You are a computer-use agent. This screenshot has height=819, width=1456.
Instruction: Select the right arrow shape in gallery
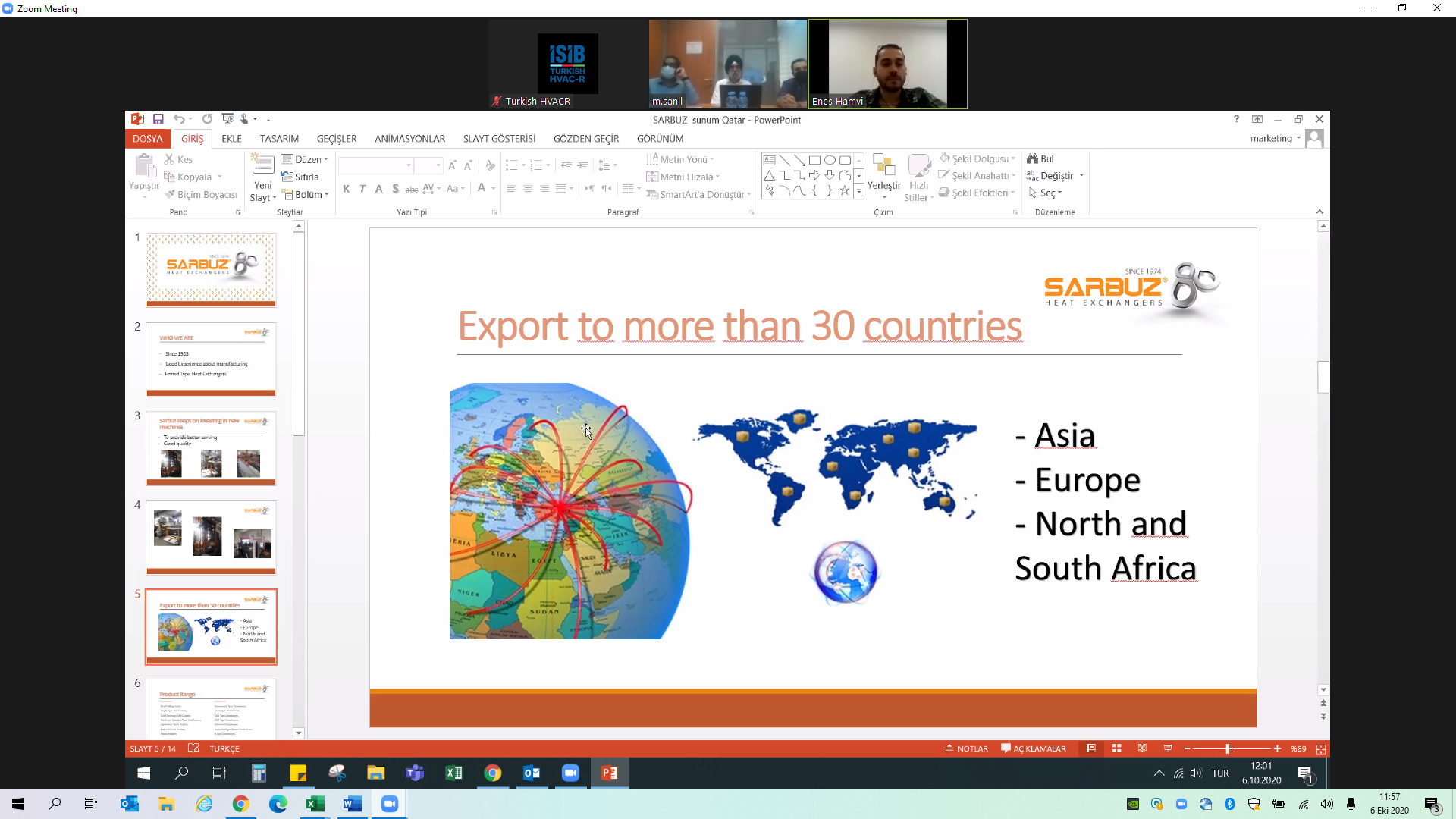tap(814, 175)
